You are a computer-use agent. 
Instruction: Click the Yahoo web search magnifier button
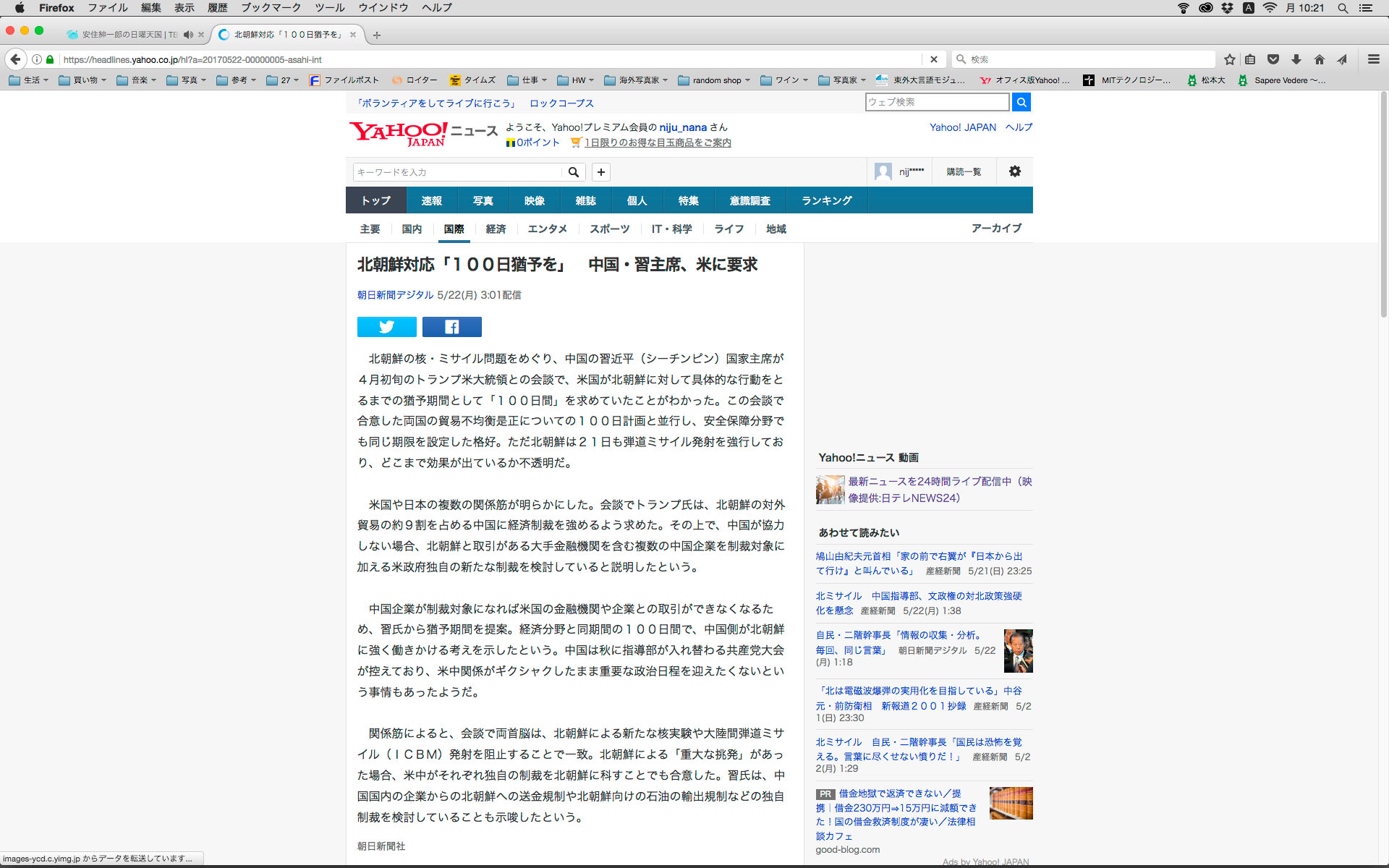point(1021,102)
